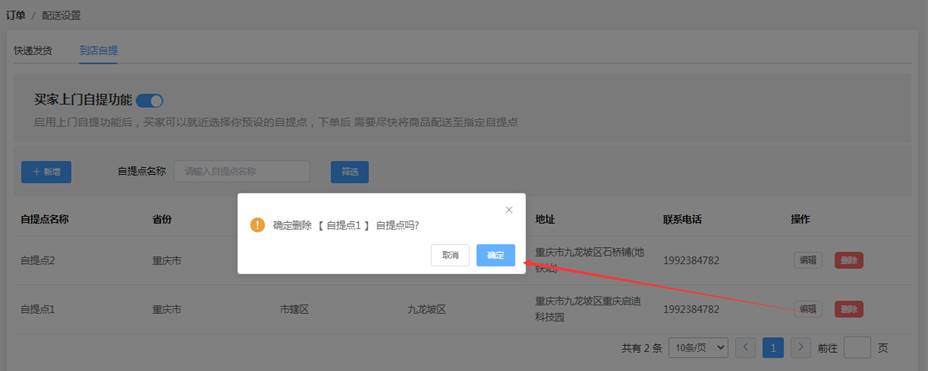Cancel deletion with the 取消 button

tap(450, 255)
